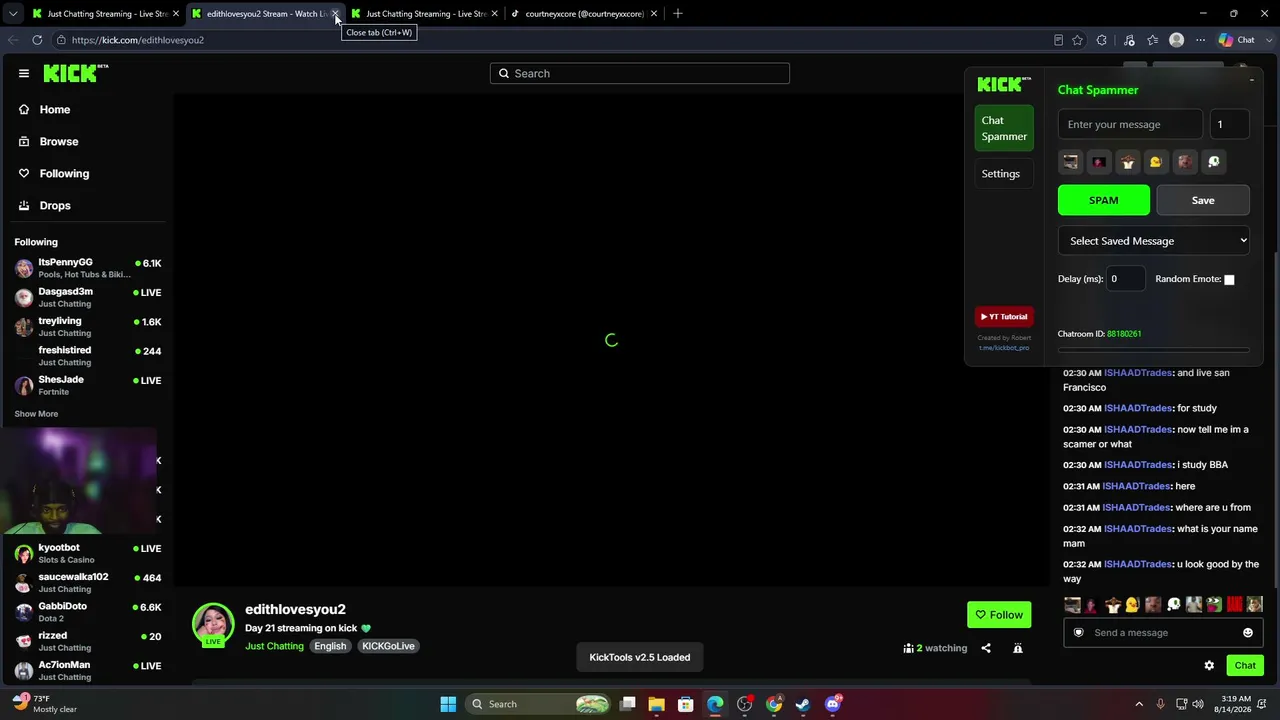Image resolution: width=1280 pixels, height=720 pixels.
Task: Bookmark this page with star icon
Action: pyautogui.click(x=1077, y=40)
